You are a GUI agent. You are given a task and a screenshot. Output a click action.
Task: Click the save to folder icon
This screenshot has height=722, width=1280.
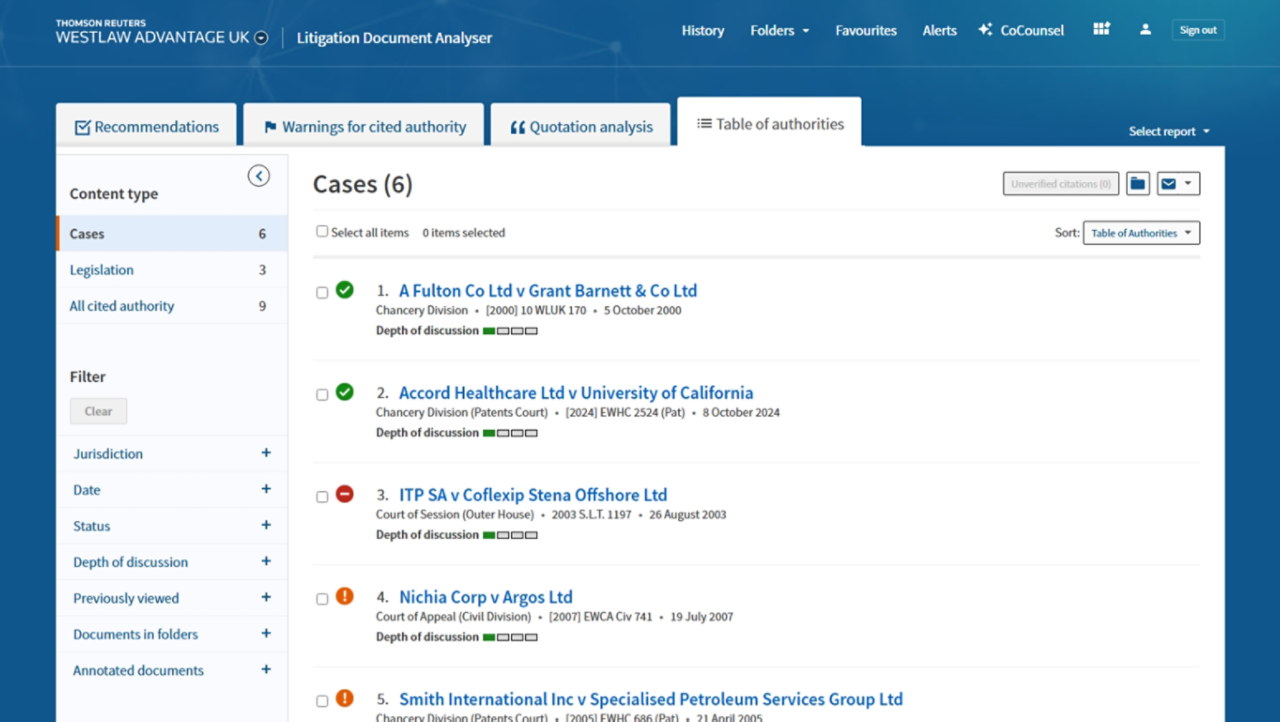pyautogui.click(x=1137, y=184)
